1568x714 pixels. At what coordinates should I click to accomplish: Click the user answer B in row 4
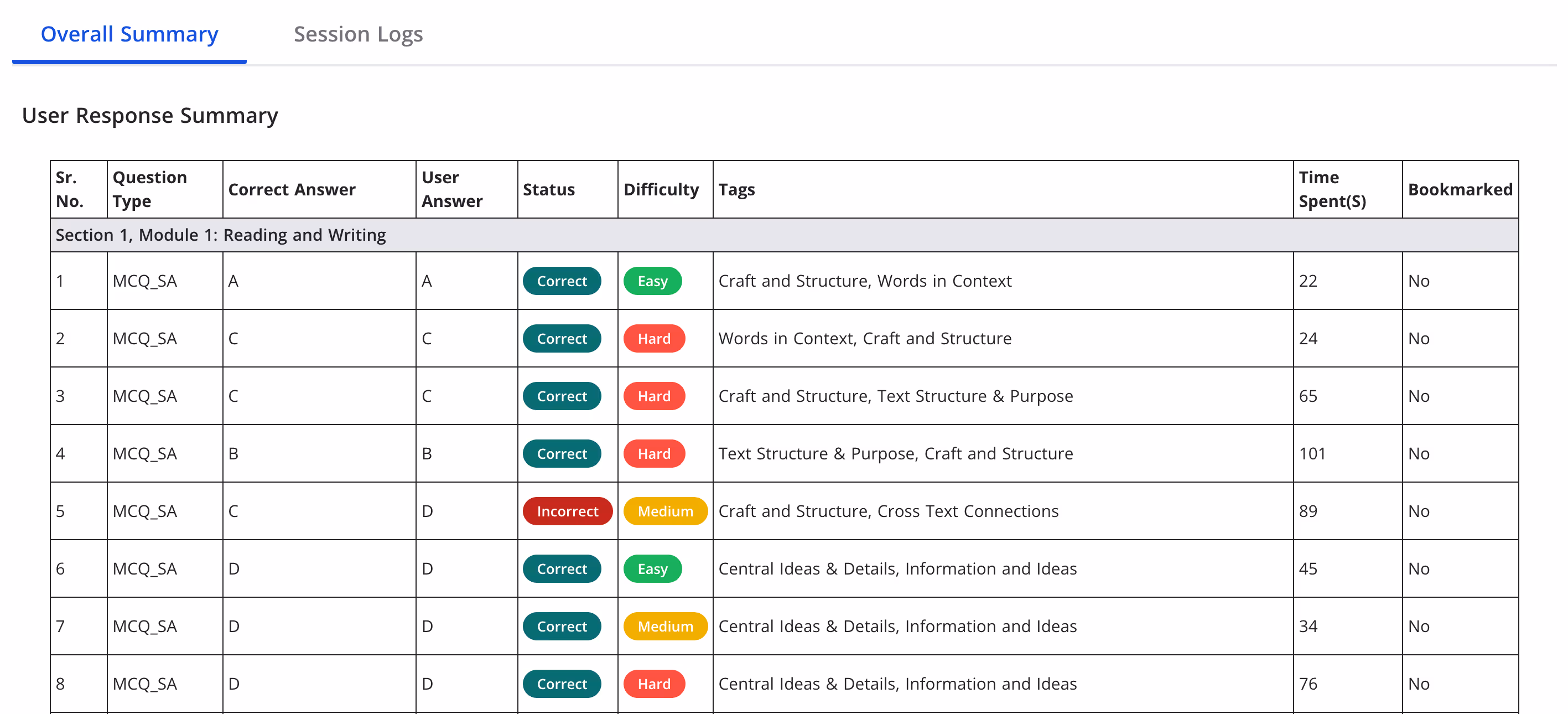point(427,453)
